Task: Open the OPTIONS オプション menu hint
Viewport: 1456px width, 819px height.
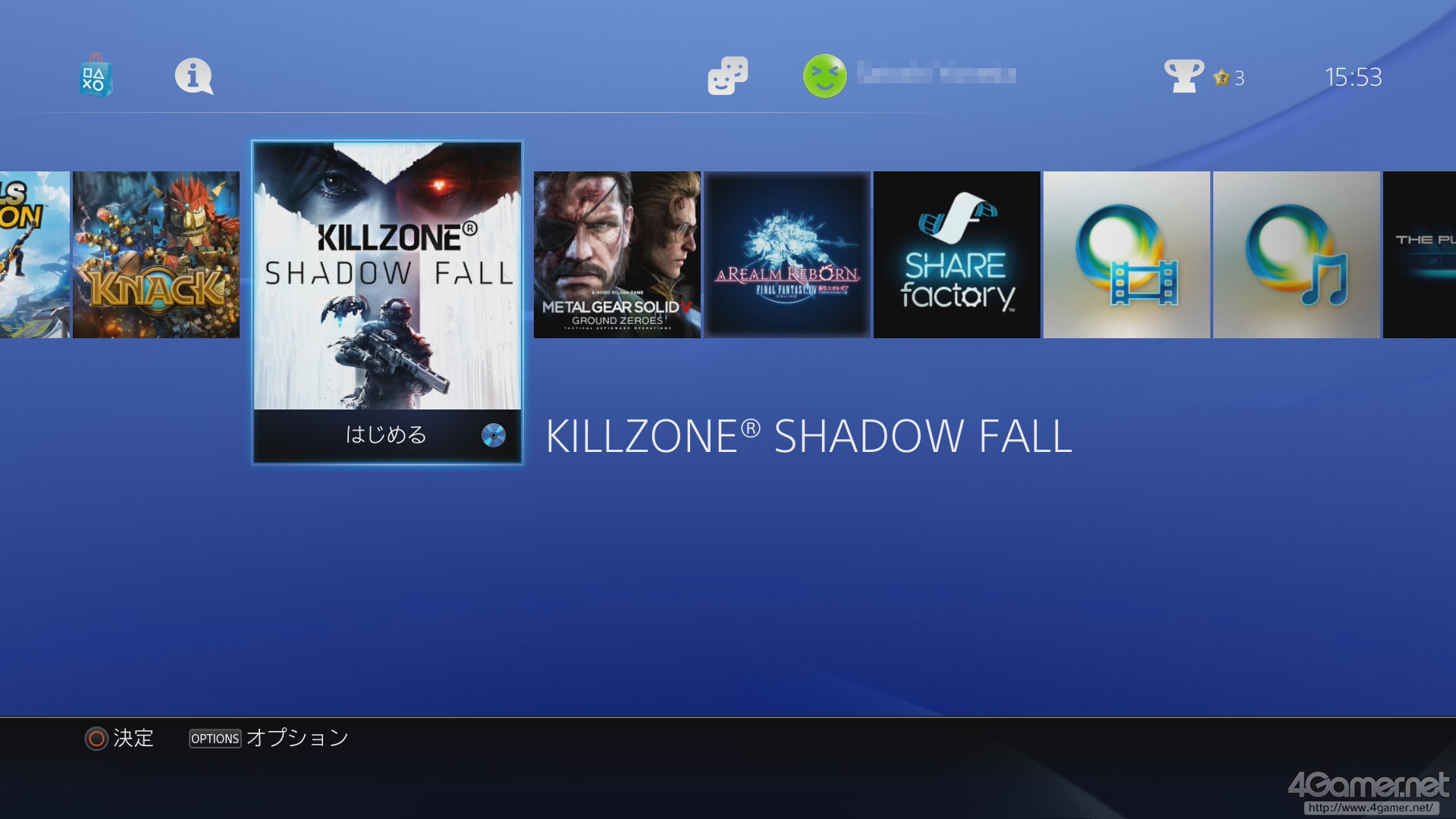Action: coord(269,738)
